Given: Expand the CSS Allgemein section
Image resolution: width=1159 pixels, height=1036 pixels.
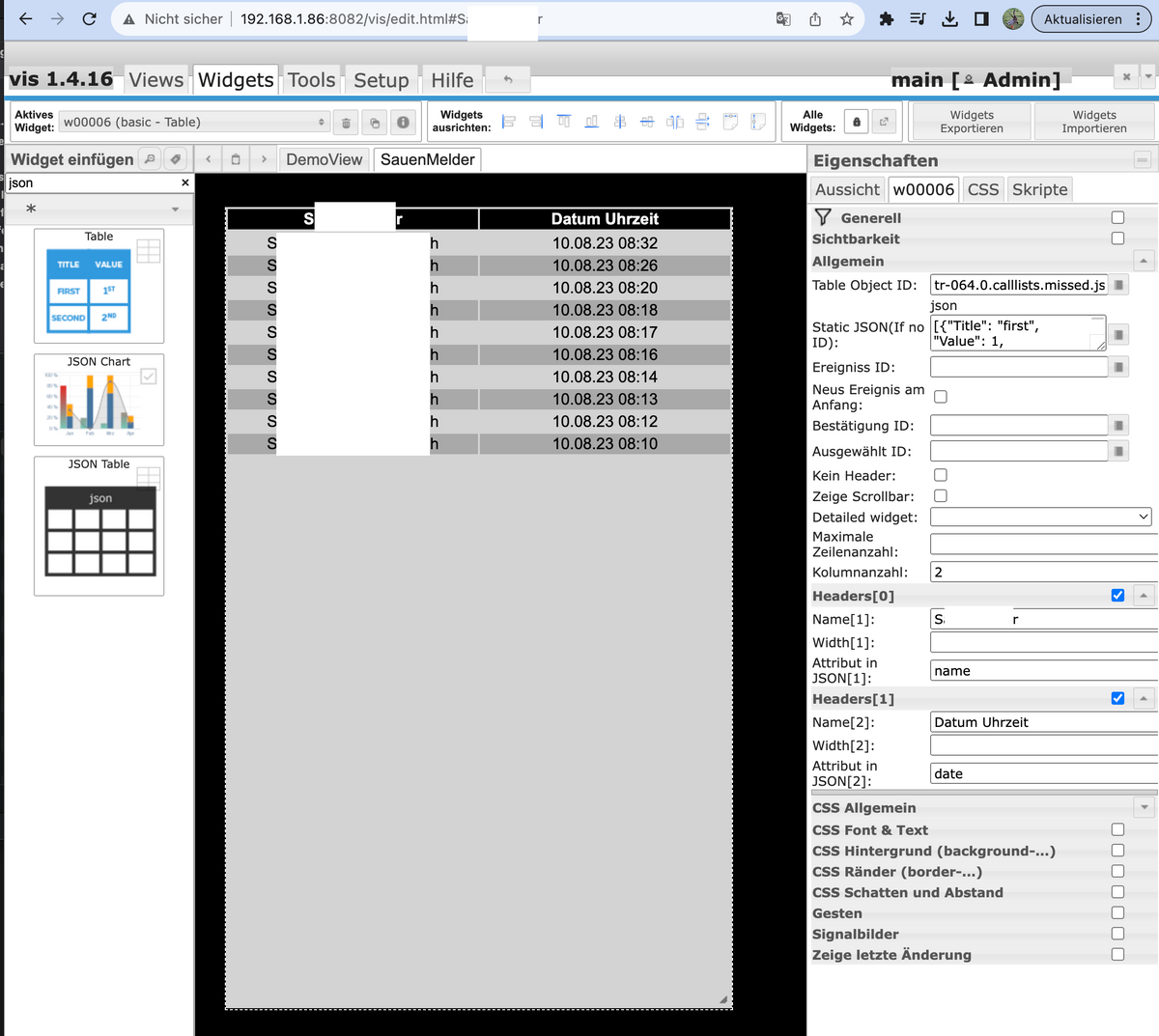Looking at the screenshot, I should pos(1145,807).
